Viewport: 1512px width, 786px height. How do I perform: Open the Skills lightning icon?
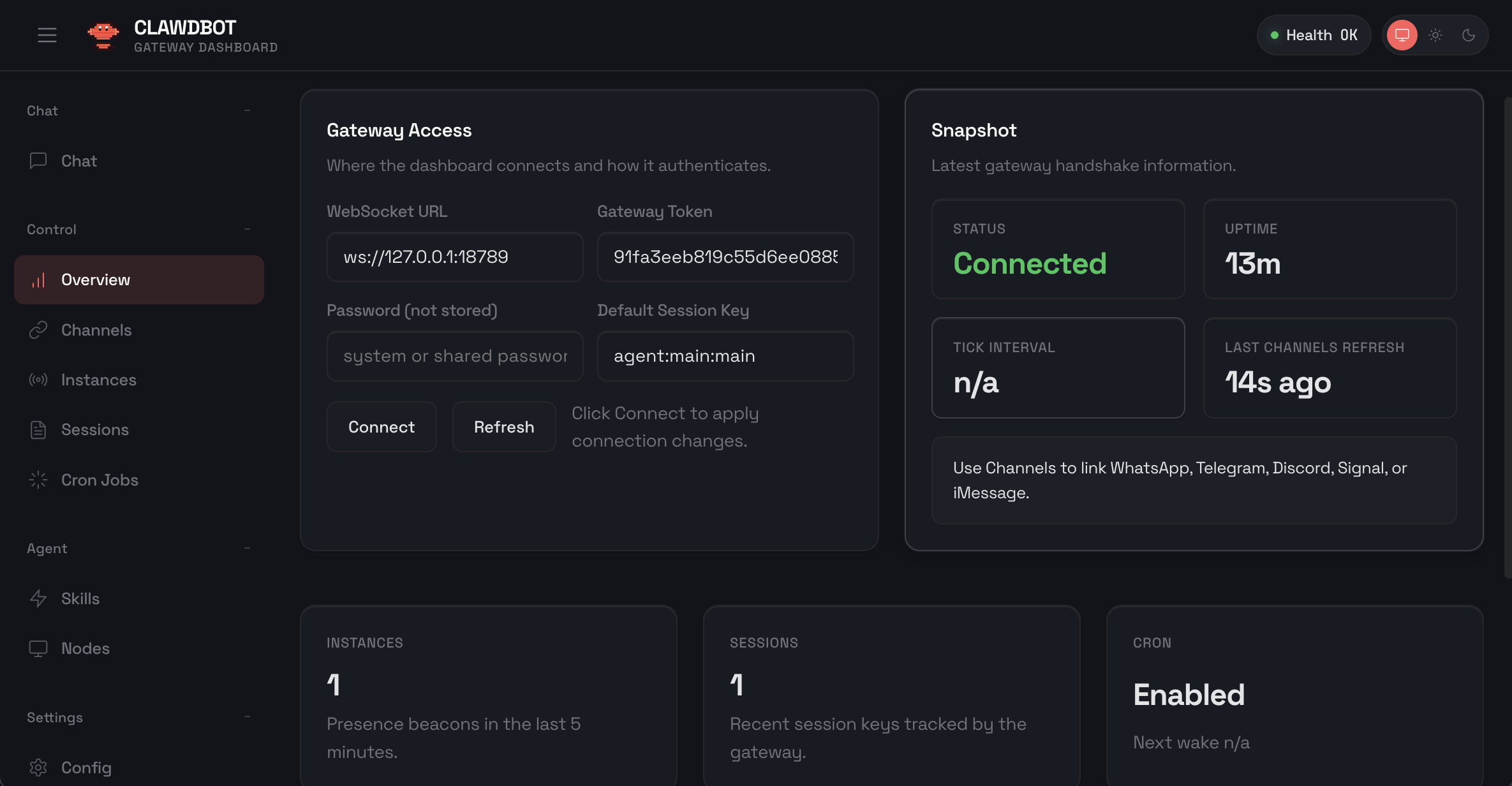[38, 598]
